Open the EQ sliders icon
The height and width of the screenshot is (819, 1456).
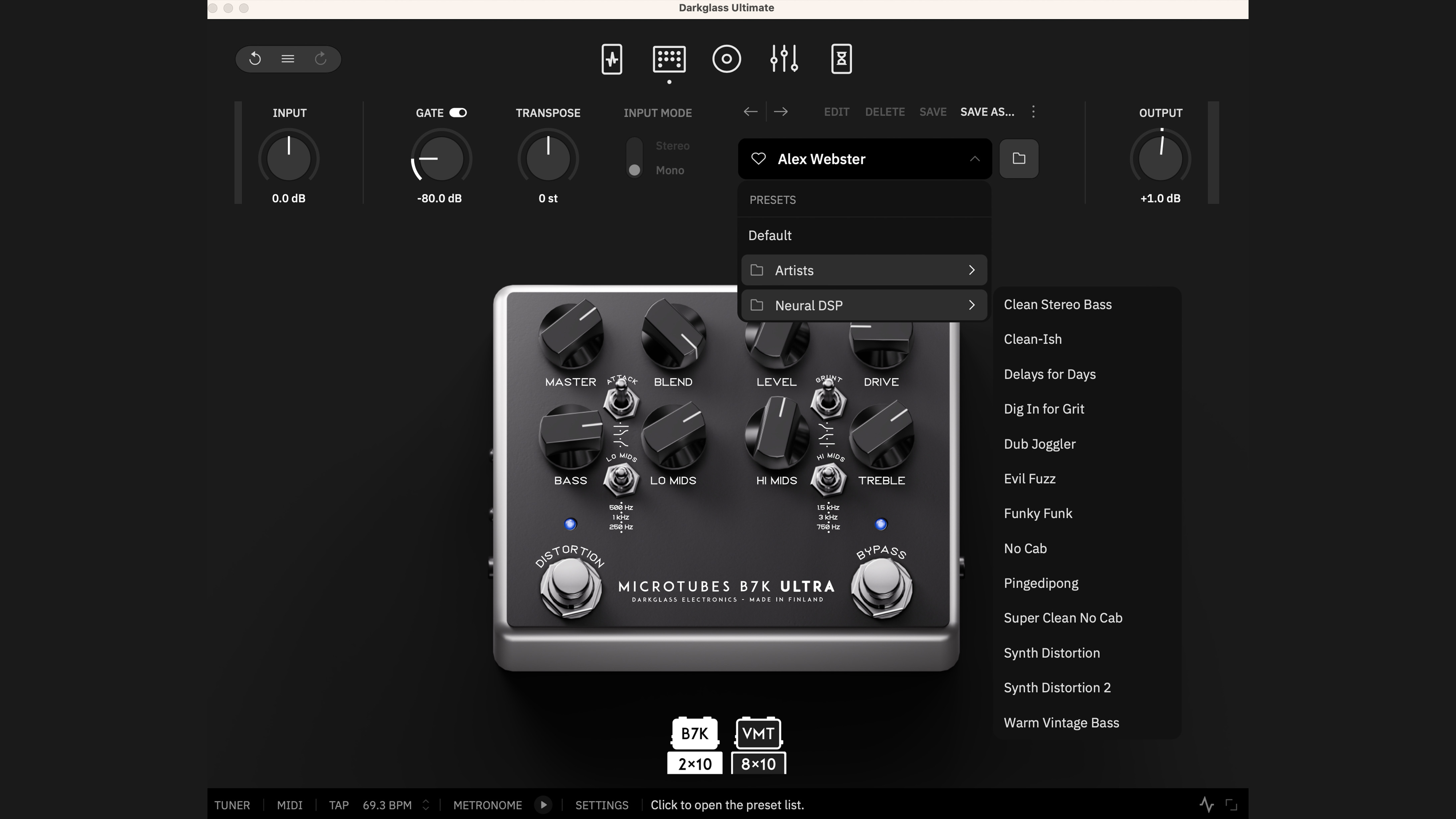[x=784, y=59]
